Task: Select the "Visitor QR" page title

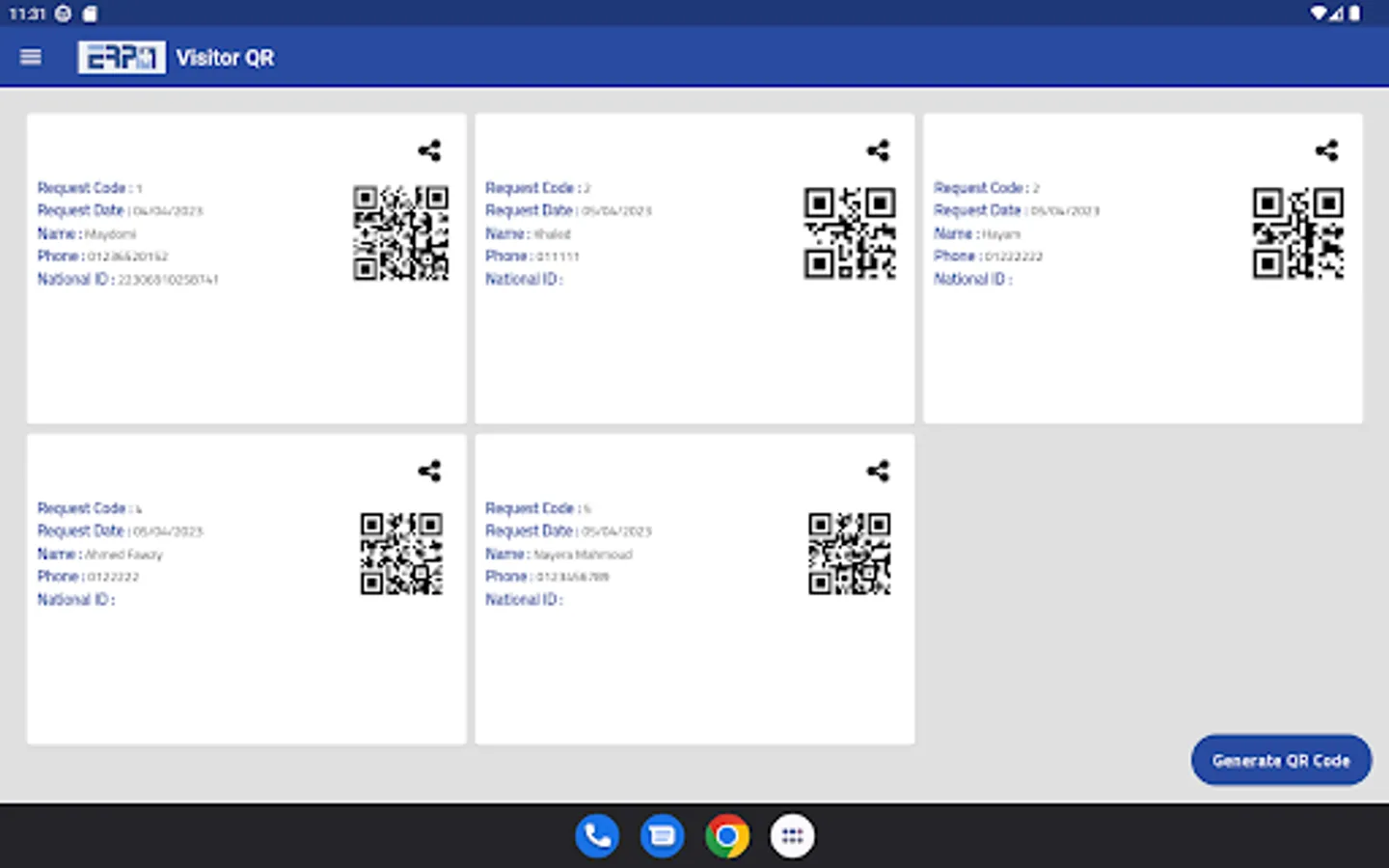Action: [225, 58]
